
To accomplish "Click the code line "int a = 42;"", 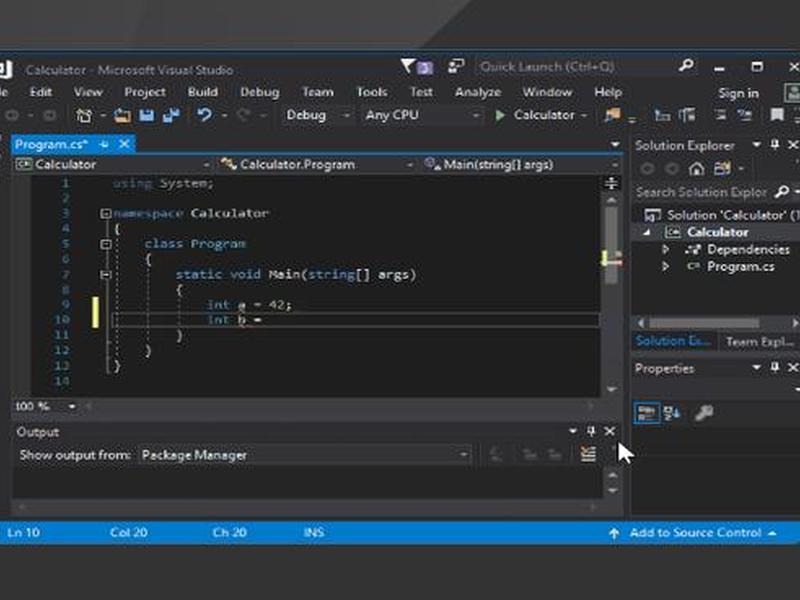I will click(249, 305).
